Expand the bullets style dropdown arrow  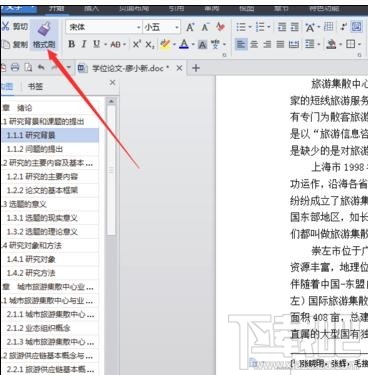point(250,28)
